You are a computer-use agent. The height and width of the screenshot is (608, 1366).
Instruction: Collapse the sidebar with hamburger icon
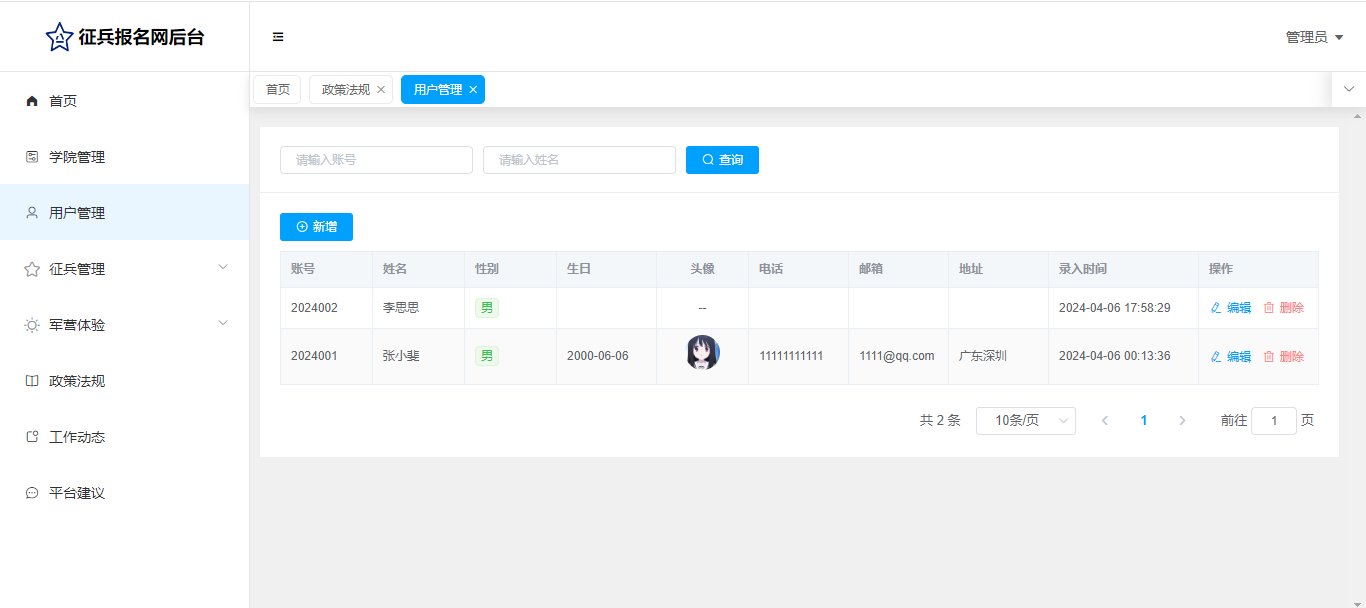pos(278,37)
